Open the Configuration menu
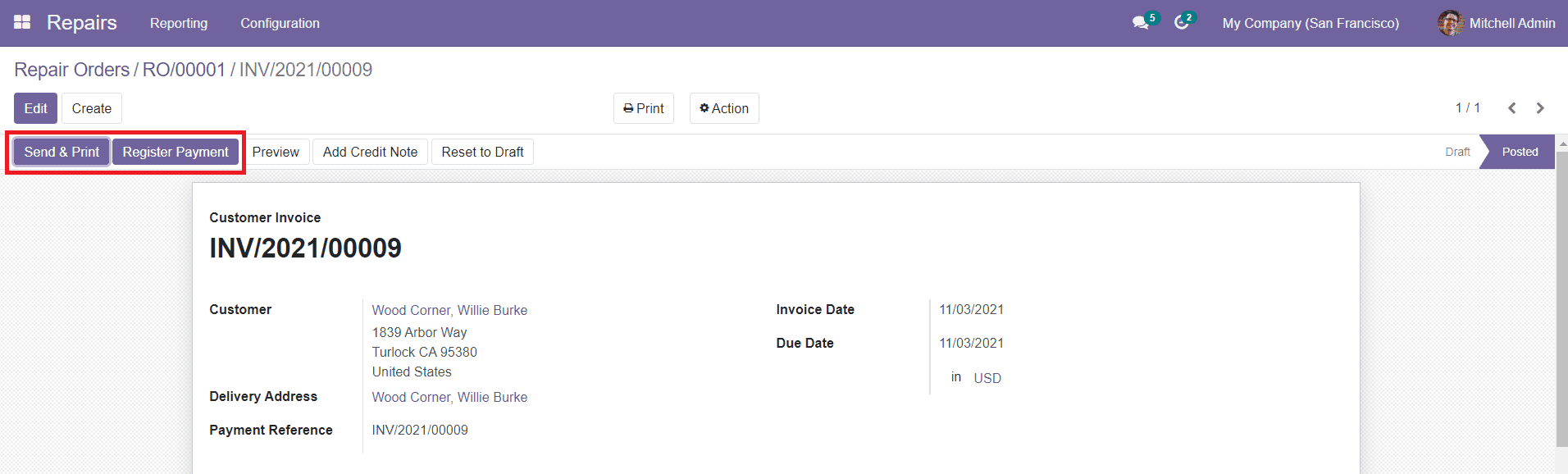This screenshot has width=1568, height=474. (x=280, y=23)
